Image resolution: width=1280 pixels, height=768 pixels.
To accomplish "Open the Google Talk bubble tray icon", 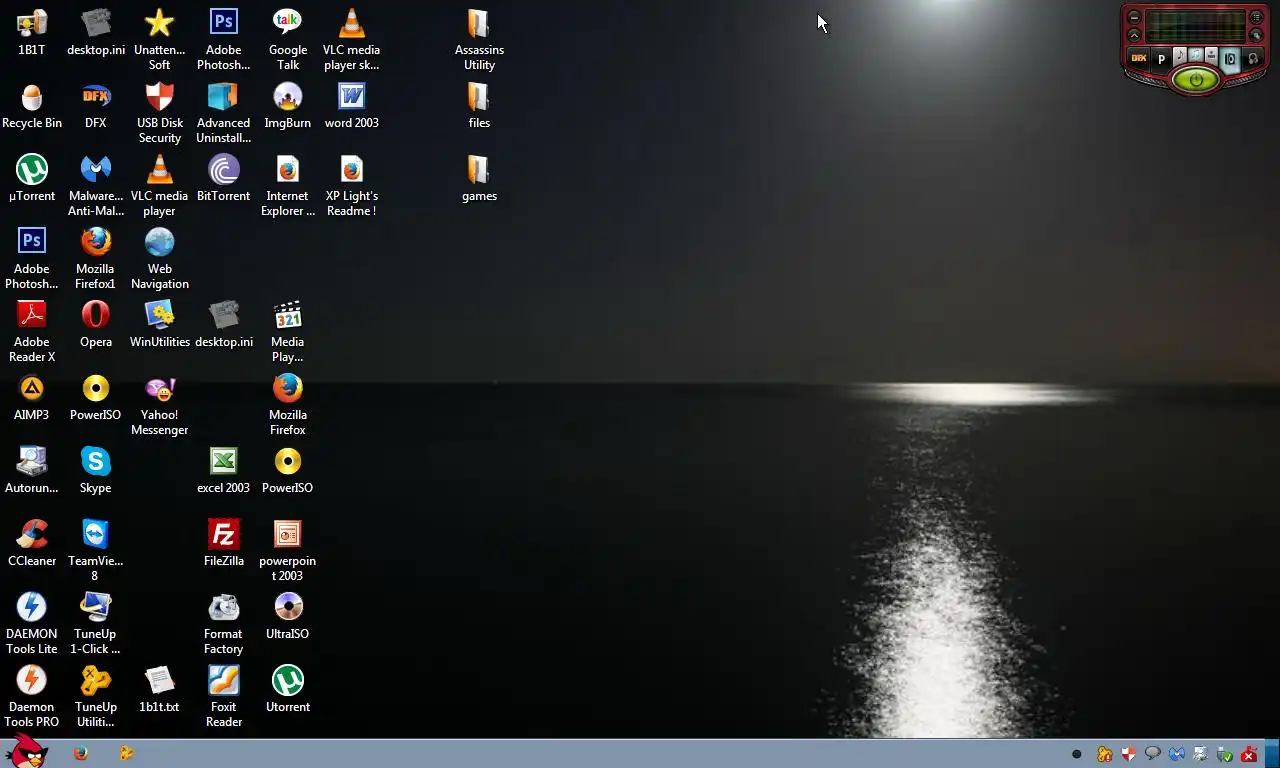I will (1152, 753).
